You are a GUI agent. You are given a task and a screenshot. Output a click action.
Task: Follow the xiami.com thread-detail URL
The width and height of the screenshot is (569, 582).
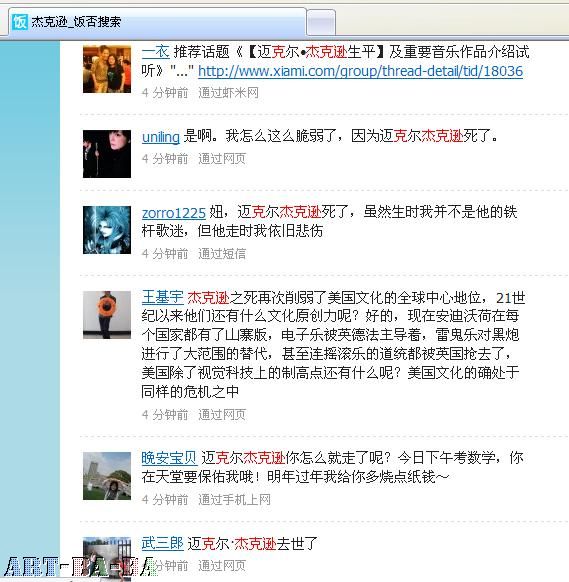360,71
